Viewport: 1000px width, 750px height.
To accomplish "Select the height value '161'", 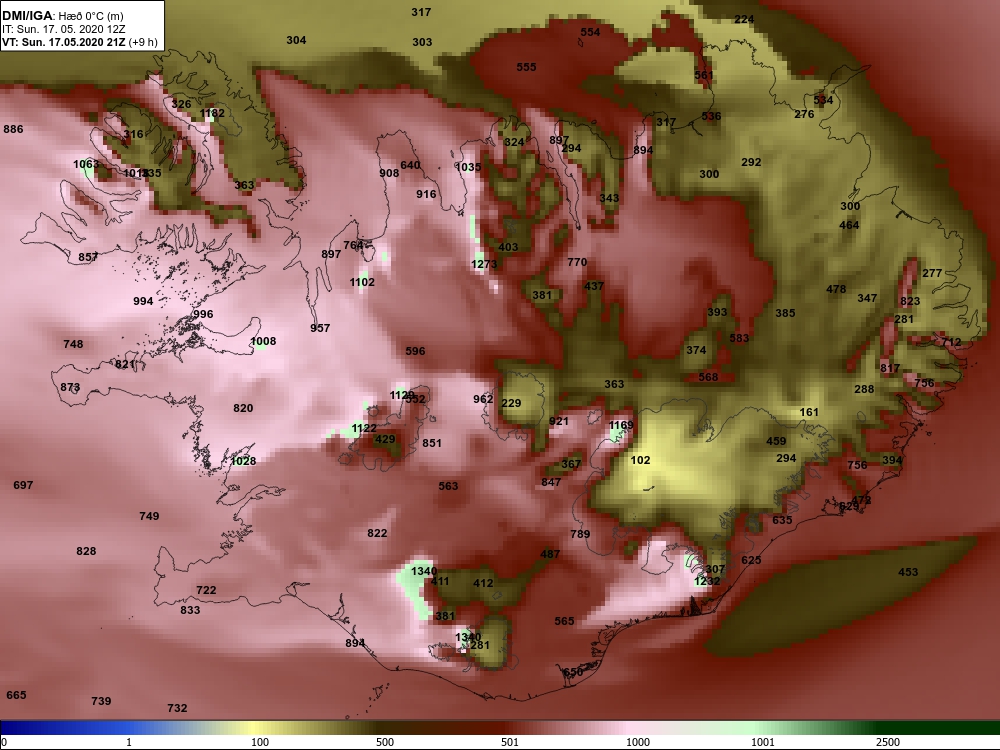I will 809,412.
